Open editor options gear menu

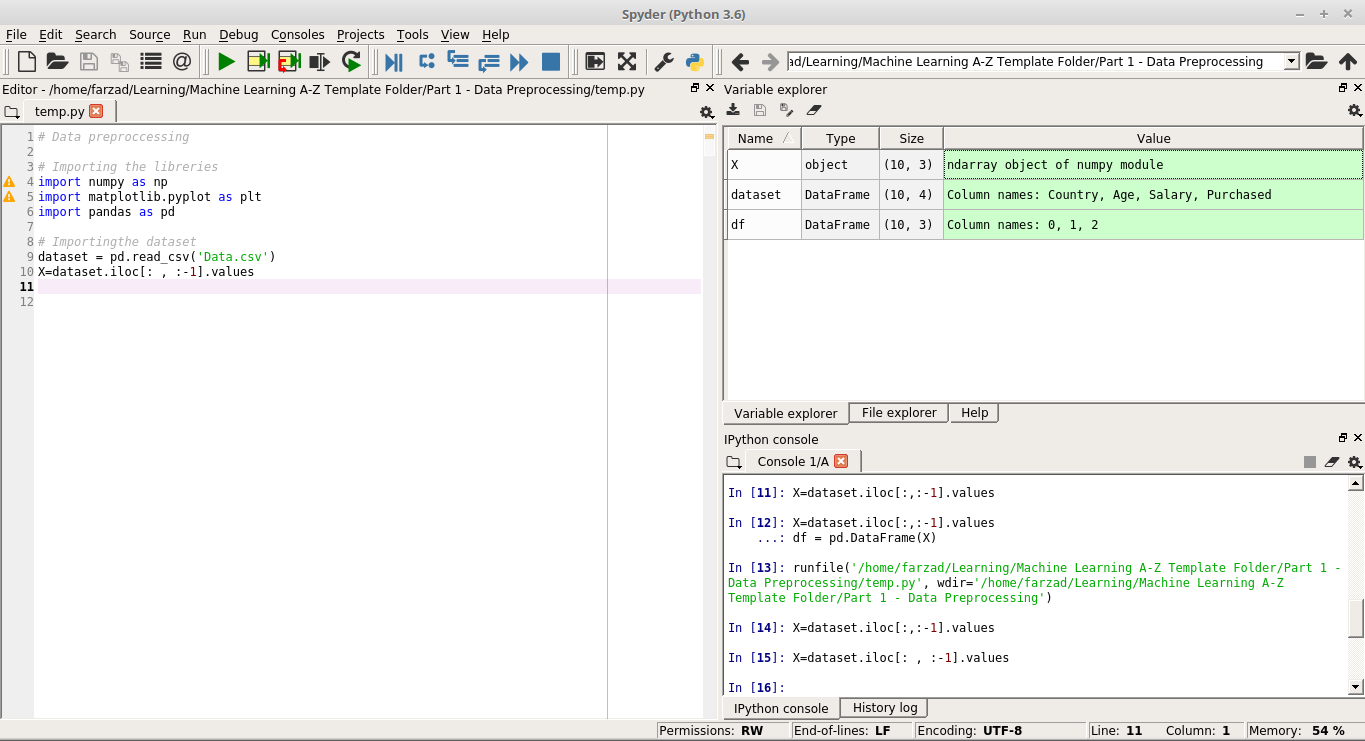pyautogui.click(x=706, y=112)
